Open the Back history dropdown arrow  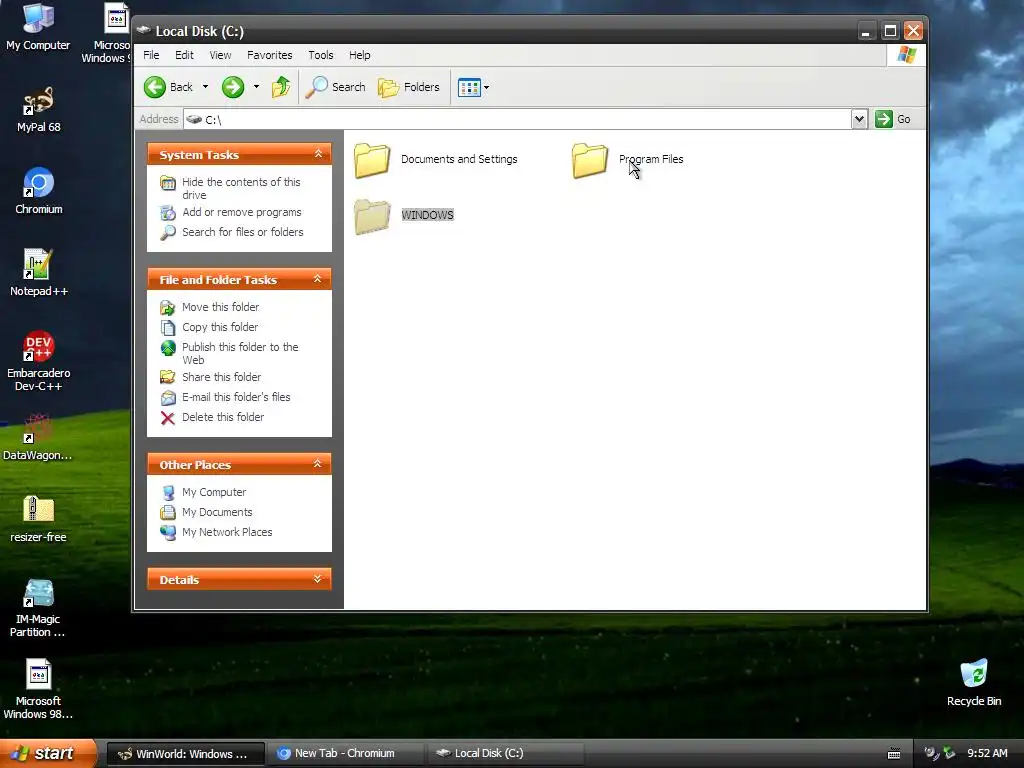205,87
